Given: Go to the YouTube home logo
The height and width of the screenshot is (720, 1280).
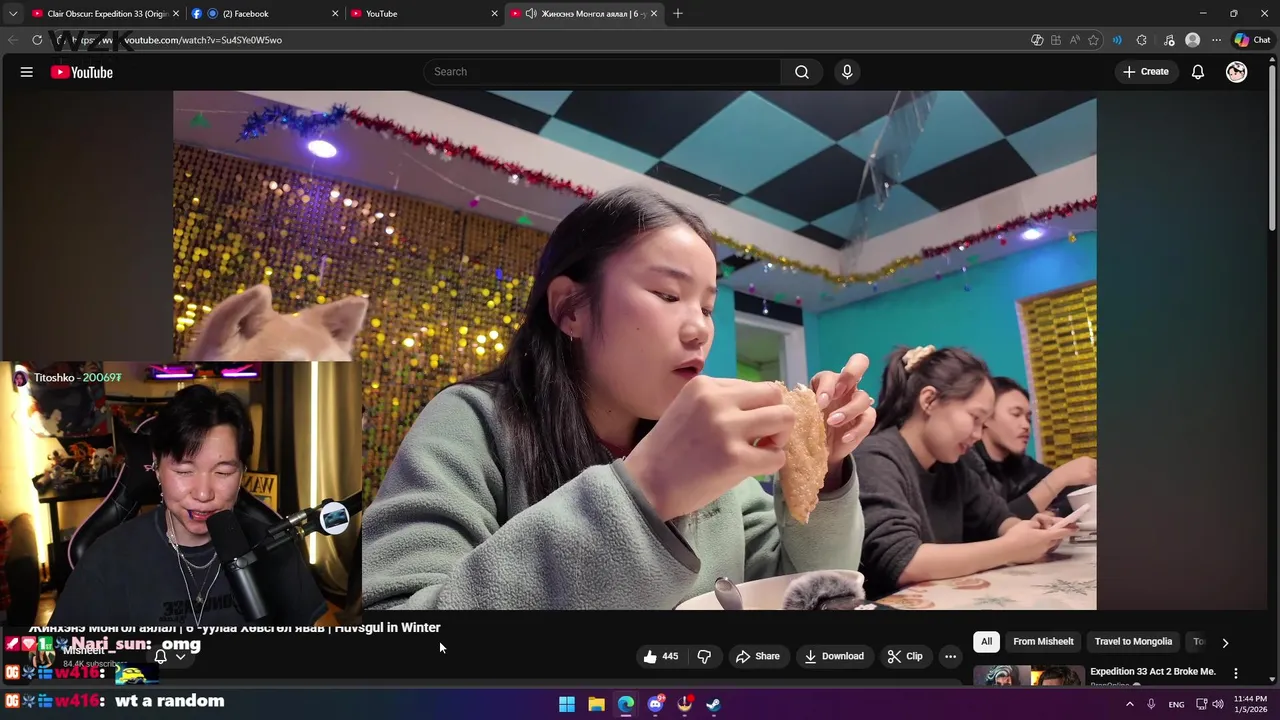Looking at the screenshot, I should pyautogui.click(x=82, y=72).
